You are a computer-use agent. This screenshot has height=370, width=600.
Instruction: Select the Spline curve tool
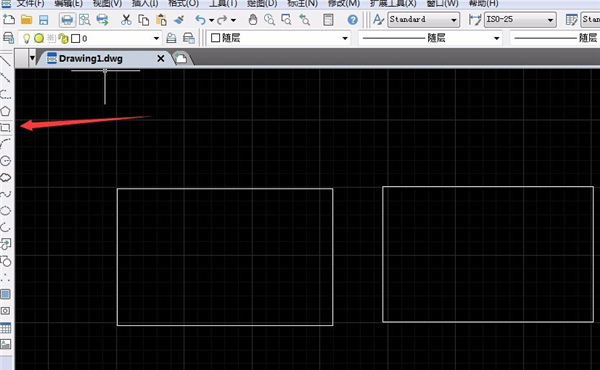coord(5,194)
